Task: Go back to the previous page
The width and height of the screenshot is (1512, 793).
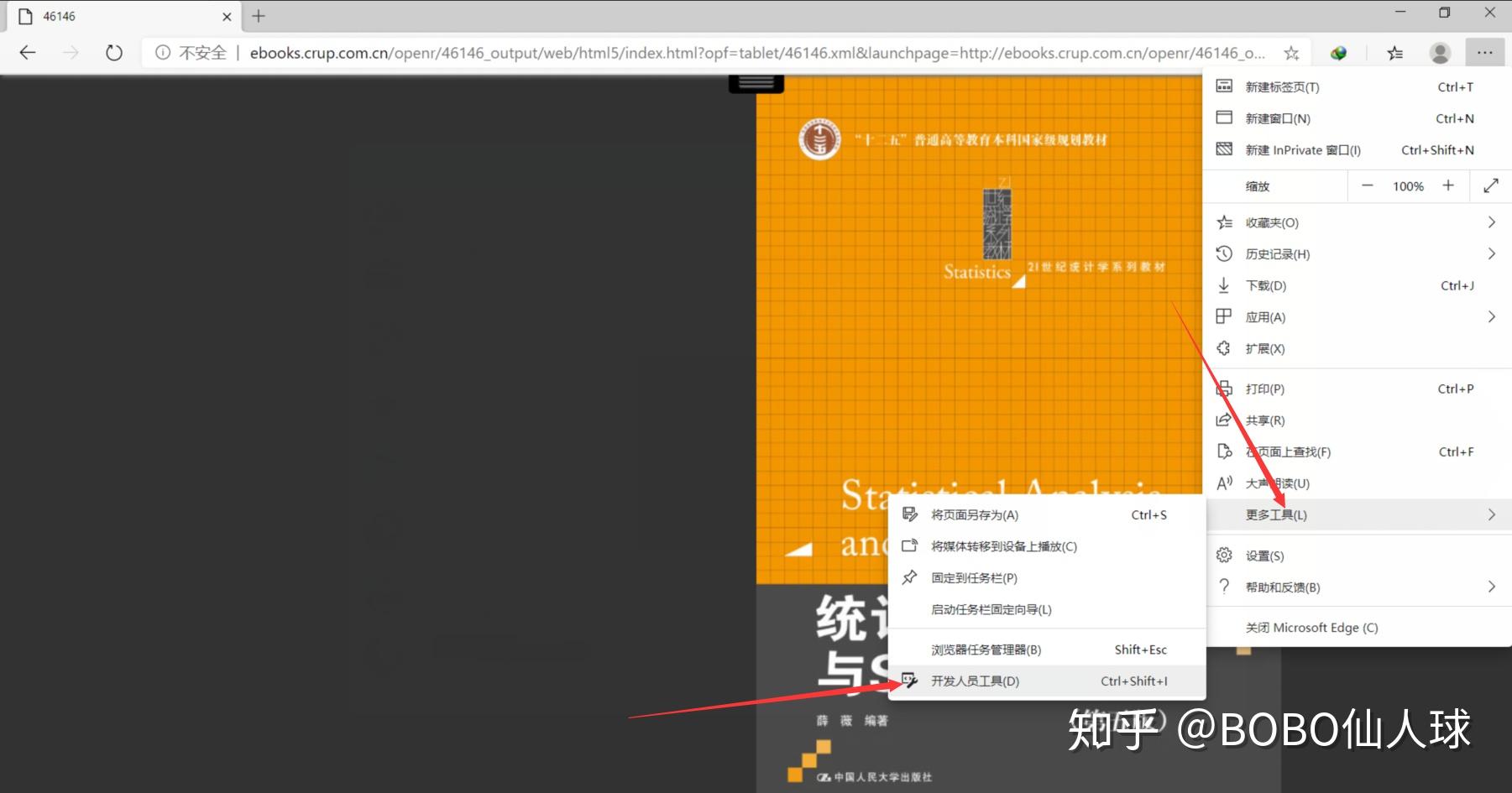Action: point(28,53)
